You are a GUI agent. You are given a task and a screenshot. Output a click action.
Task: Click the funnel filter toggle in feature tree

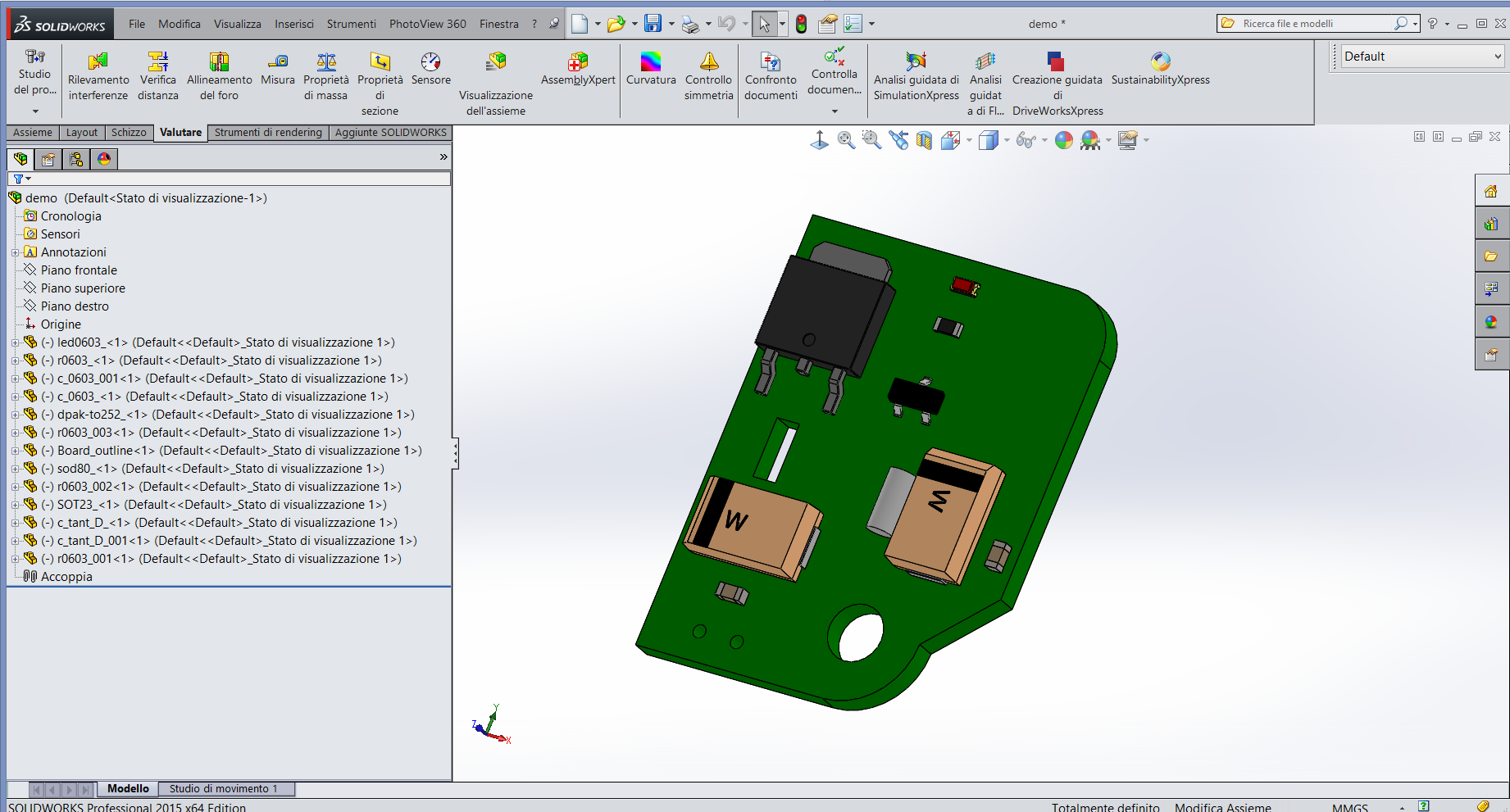[20, 179]
